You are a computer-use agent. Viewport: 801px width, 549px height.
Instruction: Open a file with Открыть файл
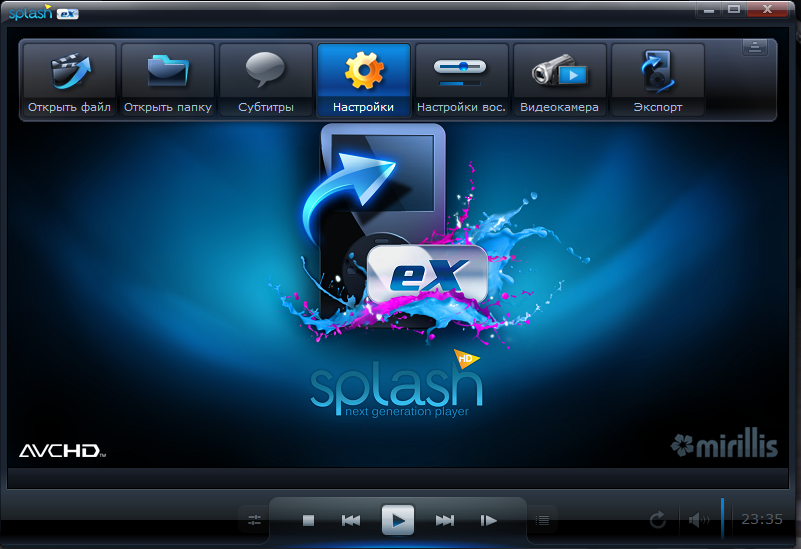click(69, 80)
